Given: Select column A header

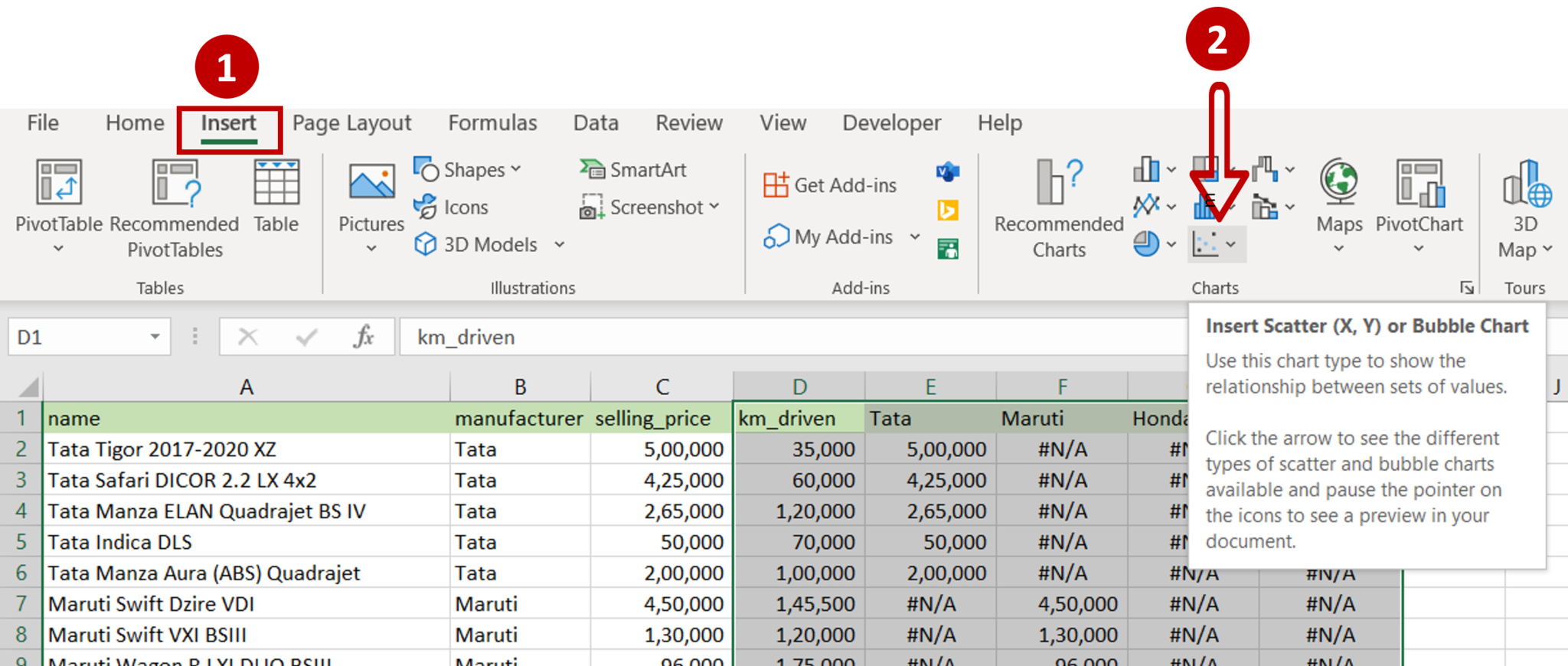Looking at the screenshot, I should tap(246, 387).
